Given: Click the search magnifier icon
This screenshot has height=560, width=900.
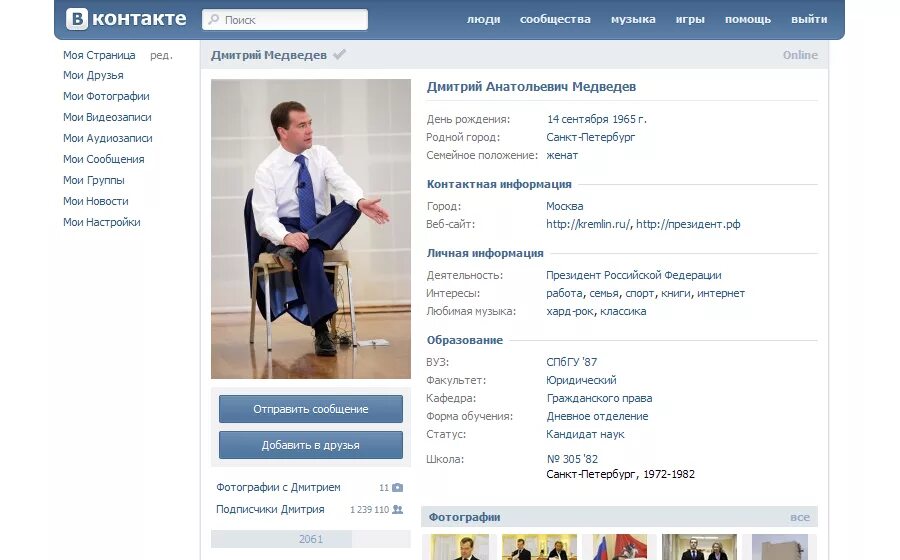Looking at the screenshot, I should pos(214,20).
